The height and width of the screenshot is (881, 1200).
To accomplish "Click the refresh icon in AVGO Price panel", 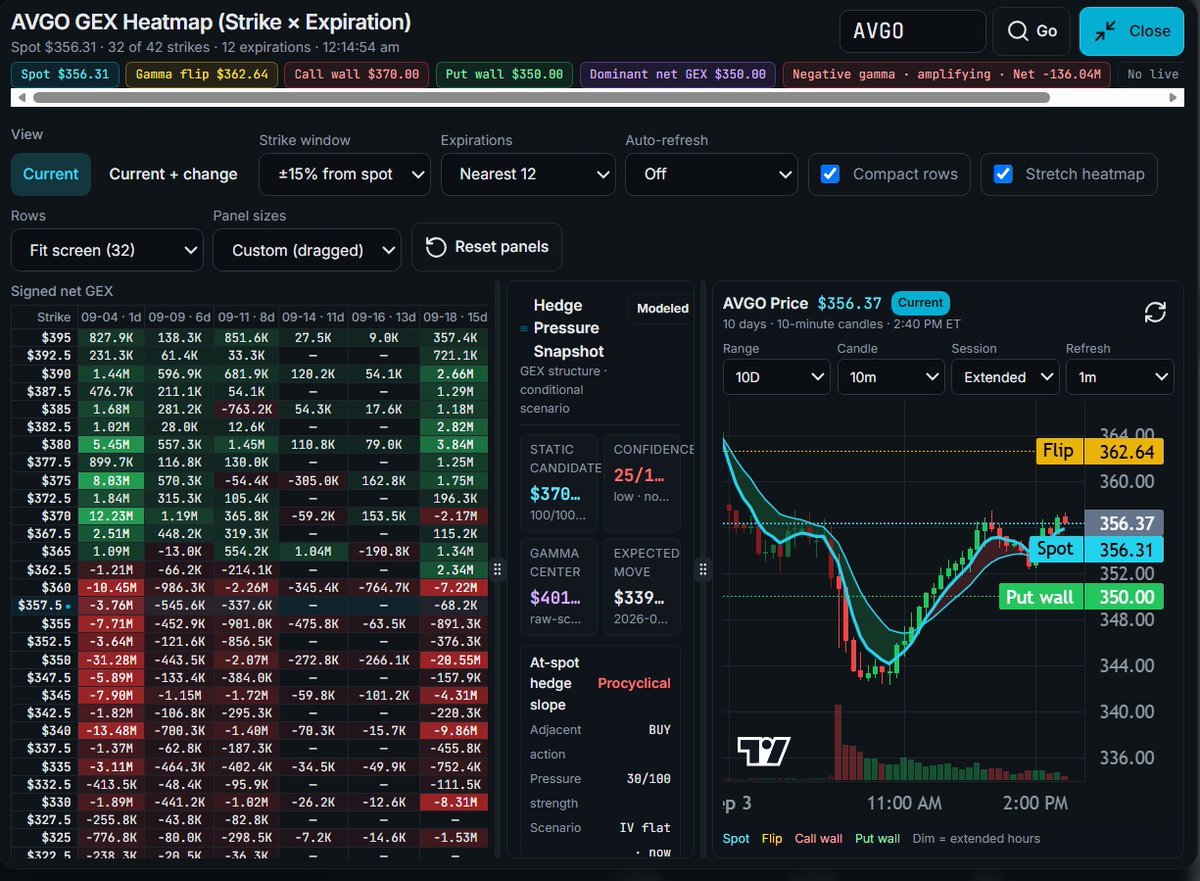I will [1155, 312].
